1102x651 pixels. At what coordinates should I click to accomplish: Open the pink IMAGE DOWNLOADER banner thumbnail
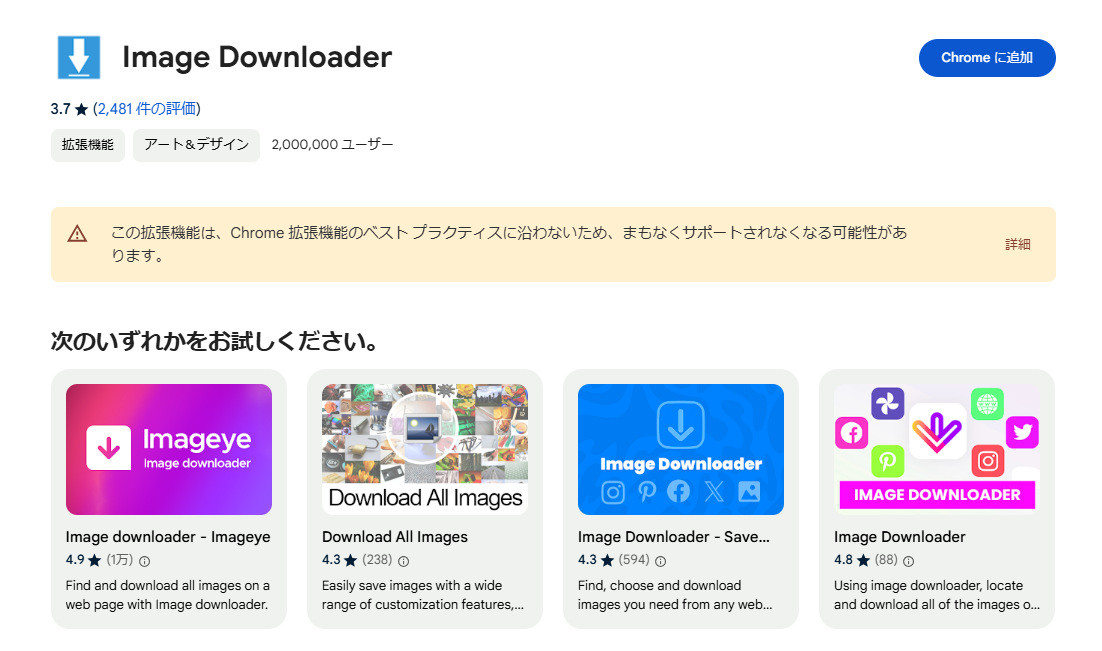point(937,449)
